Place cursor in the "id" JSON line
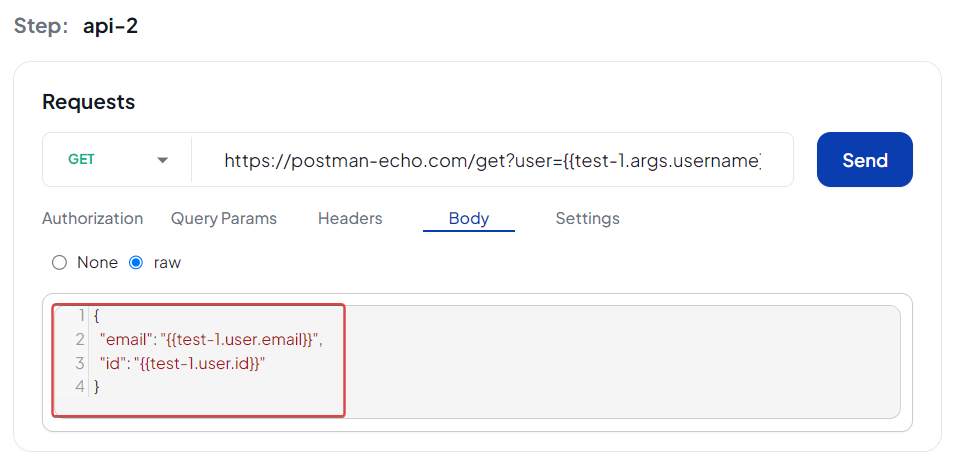Image resolution: width=957 pixels, height=466 pixels. pyautogui.click(x=182, y=363)
